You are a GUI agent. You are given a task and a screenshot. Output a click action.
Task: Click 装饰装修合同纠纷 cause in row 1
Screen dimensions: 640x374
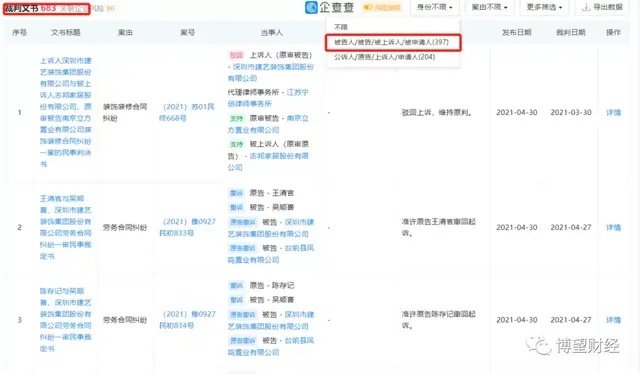click(x=125, y=112)
